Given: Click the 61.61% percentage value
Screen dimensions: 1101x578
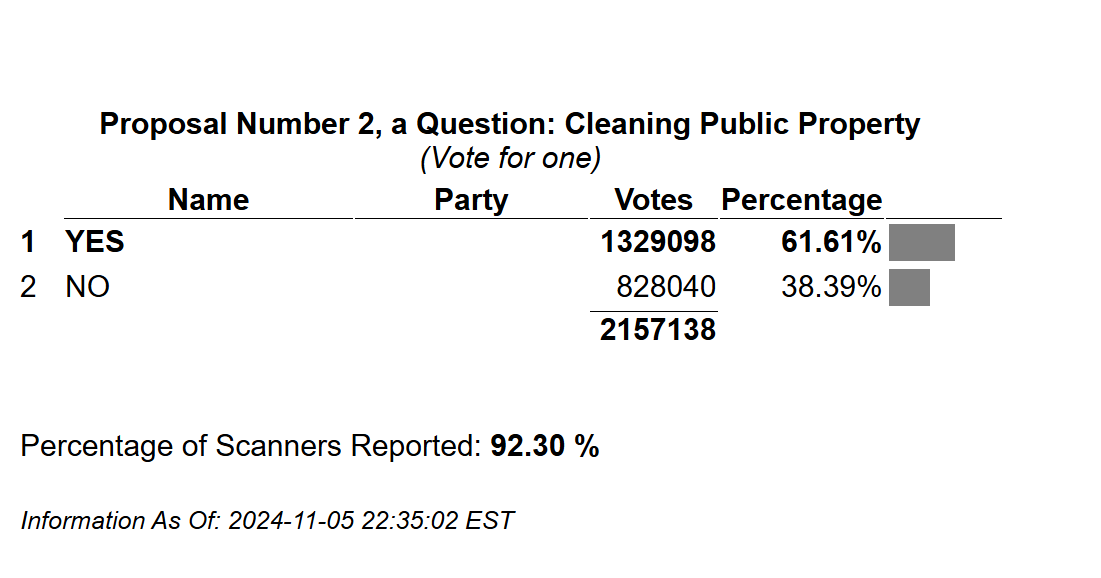Looking at the screenshot, I should (x=831, y=242).
